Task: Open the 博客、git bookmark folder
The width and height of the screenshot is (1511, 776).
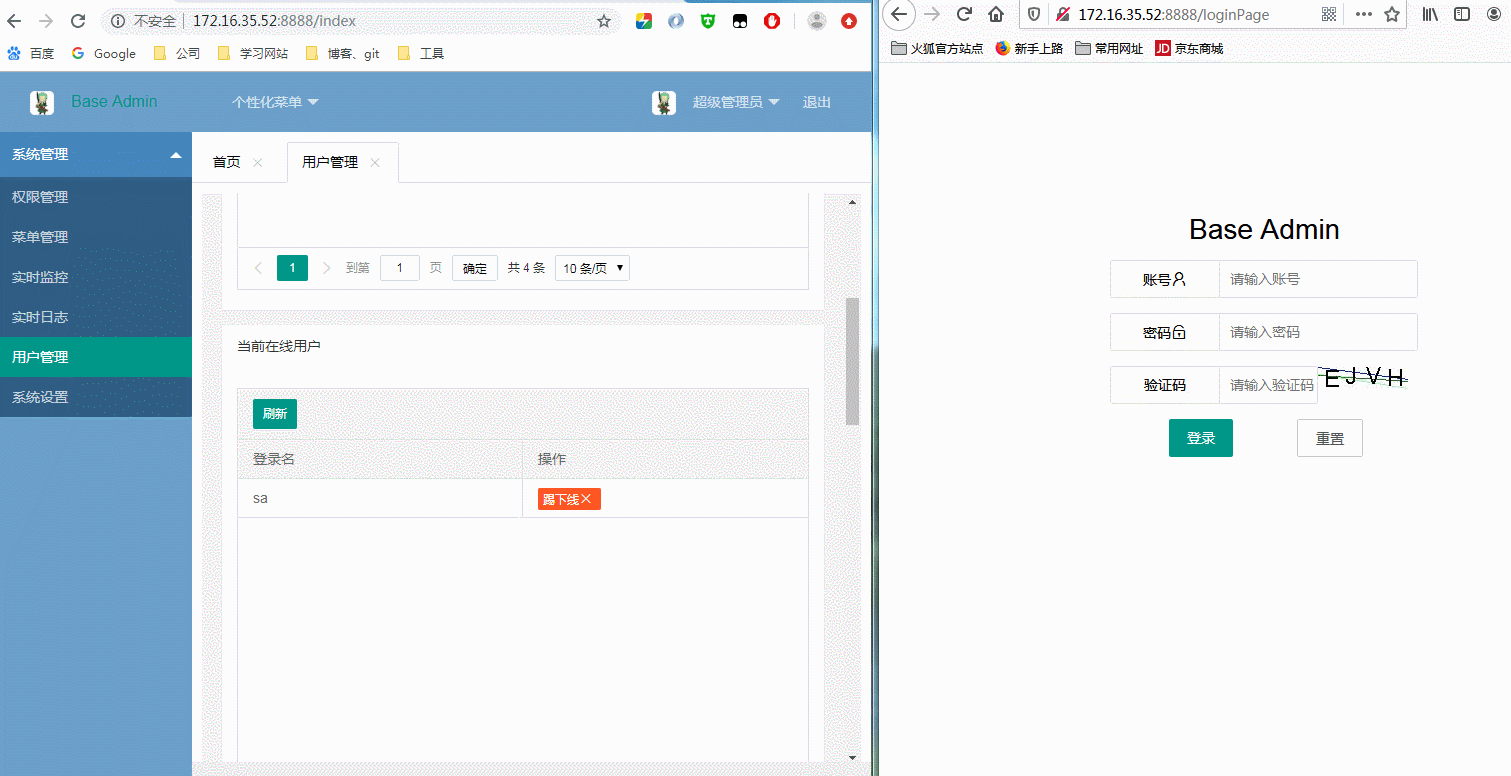Action: [343, 54]
